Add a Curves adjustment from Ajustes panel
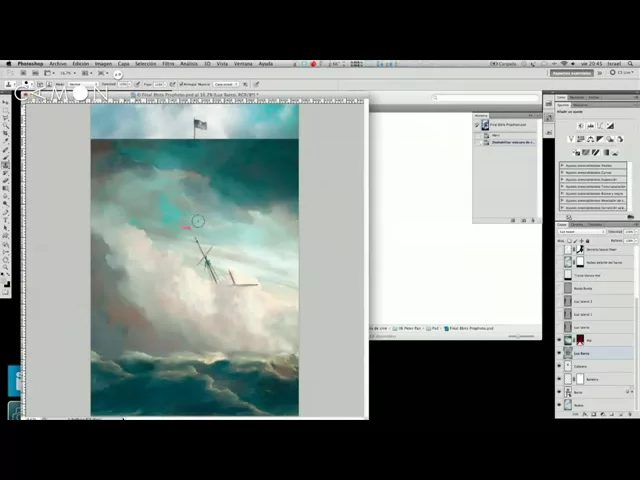 point(600,126)
